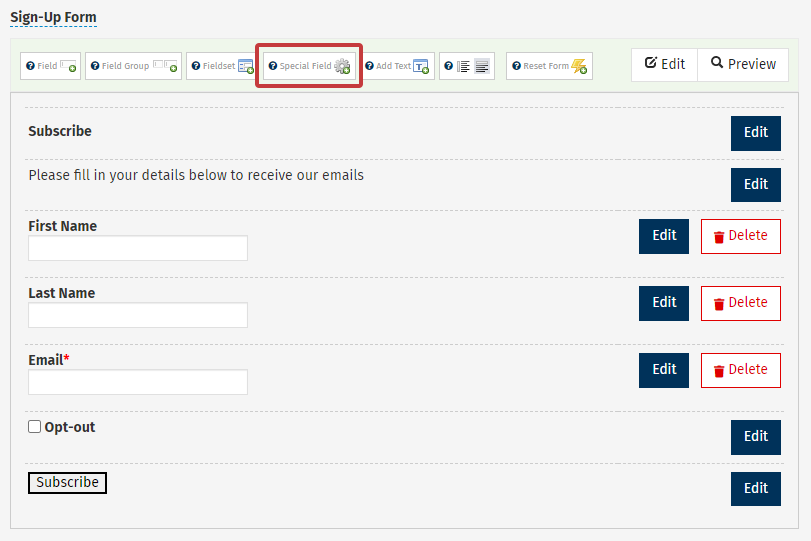
Task: Click the text alignment layout icon
Action: (x=467, y=66)
